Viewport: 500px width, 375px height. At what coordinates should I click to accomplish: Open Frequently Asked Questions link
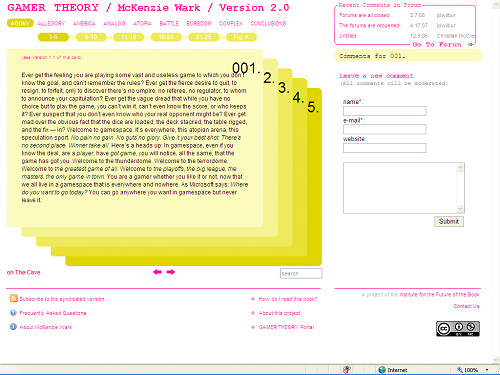[x=53, y=313]
